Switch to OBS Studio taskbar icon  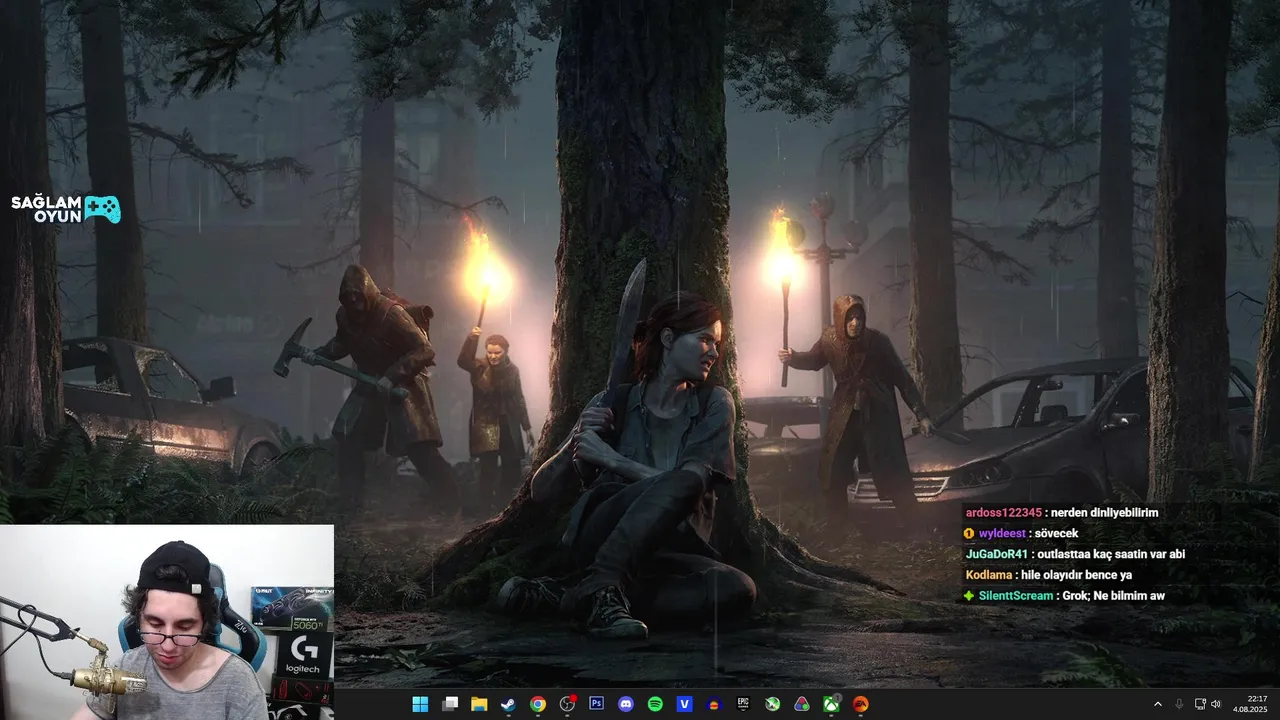[x=568, y=704]
